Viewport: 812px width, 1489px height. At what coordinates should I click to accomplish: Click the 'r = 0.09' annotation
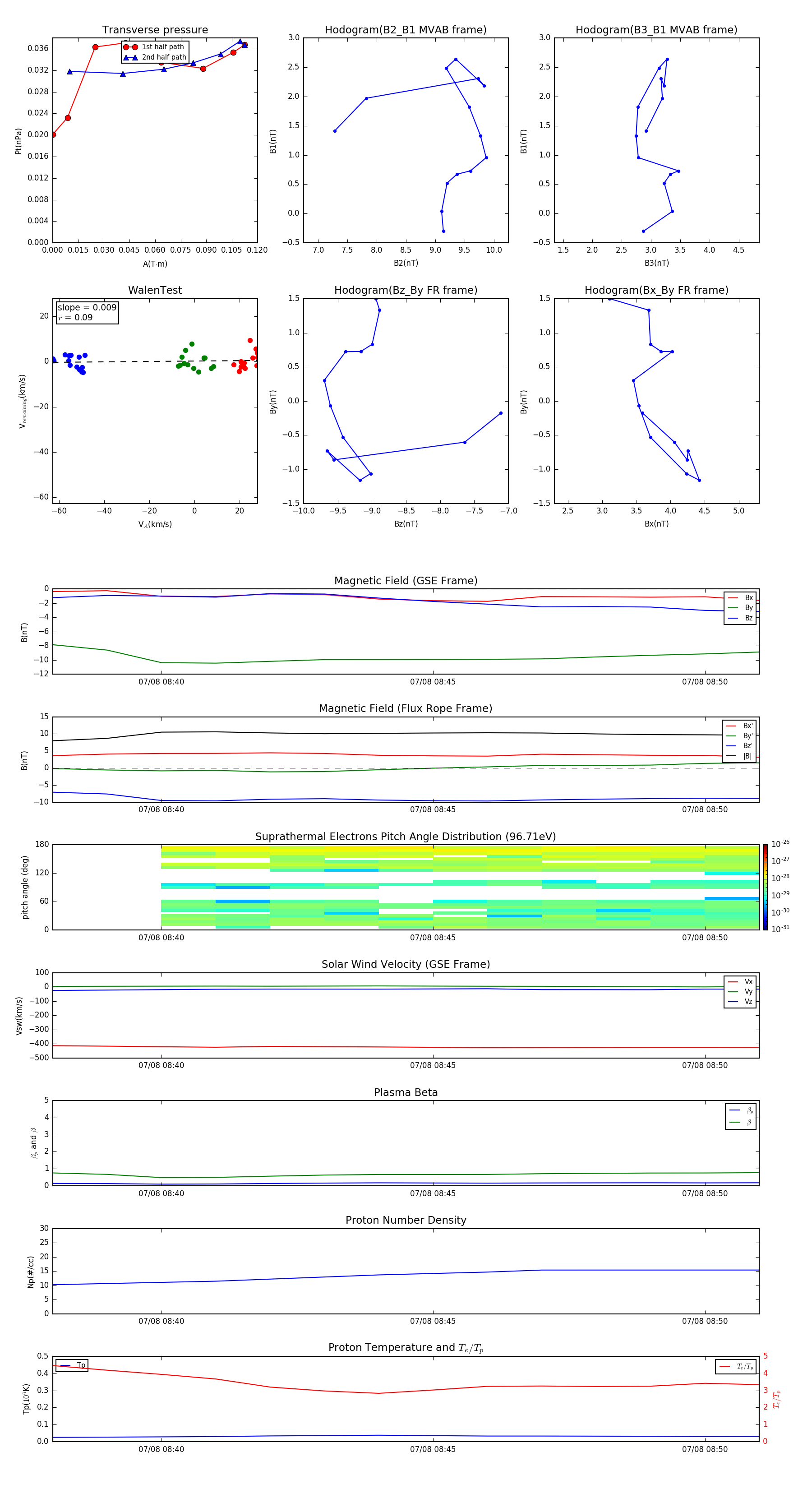click(75, 317)
